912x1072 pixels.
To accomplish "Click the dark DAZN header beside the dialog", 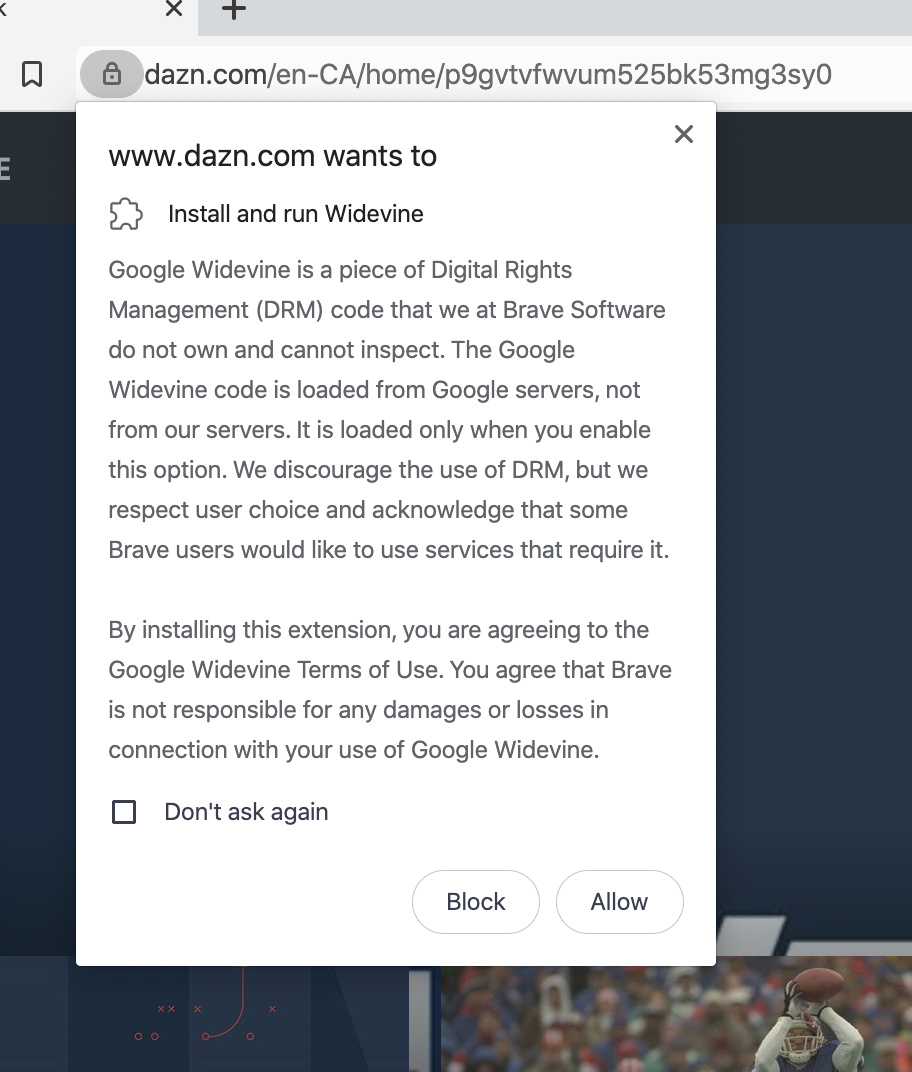I will click(x=814, y=168).
